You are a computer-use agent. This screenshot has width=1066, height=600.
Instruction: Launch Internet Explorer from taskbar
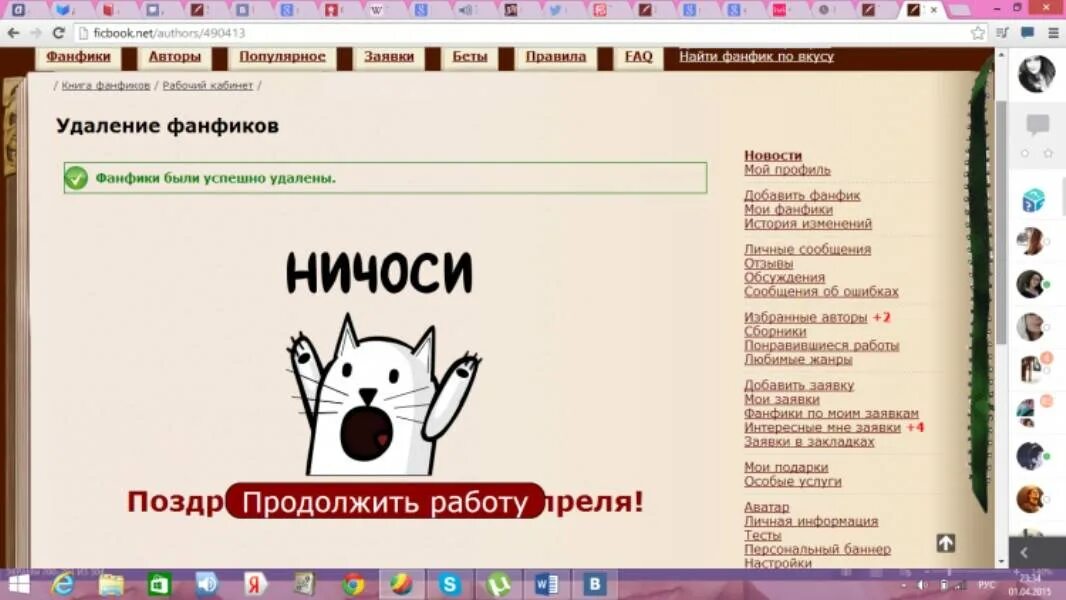63,584
